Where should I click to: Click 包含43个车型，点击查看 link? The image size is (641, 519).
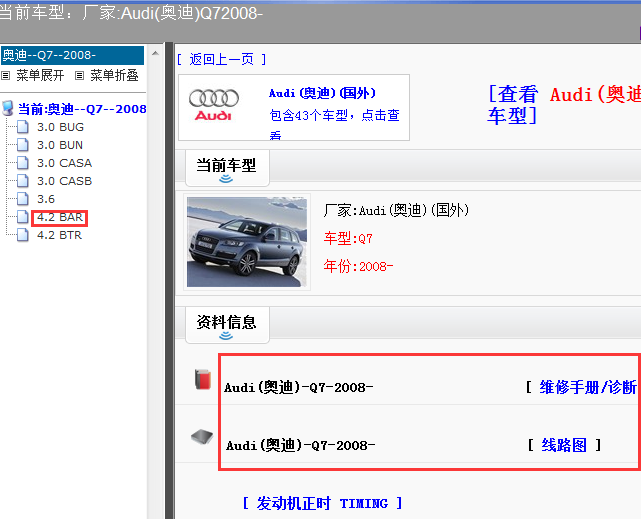pos(334,124)
